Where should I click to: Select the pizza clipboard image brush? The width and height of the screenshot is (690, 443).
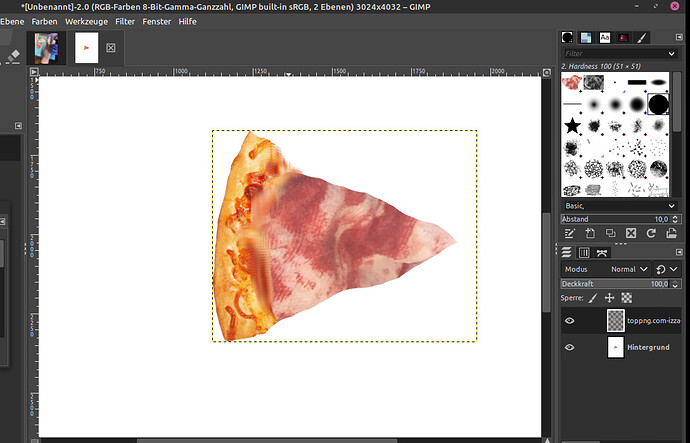[x=572, y=82]
